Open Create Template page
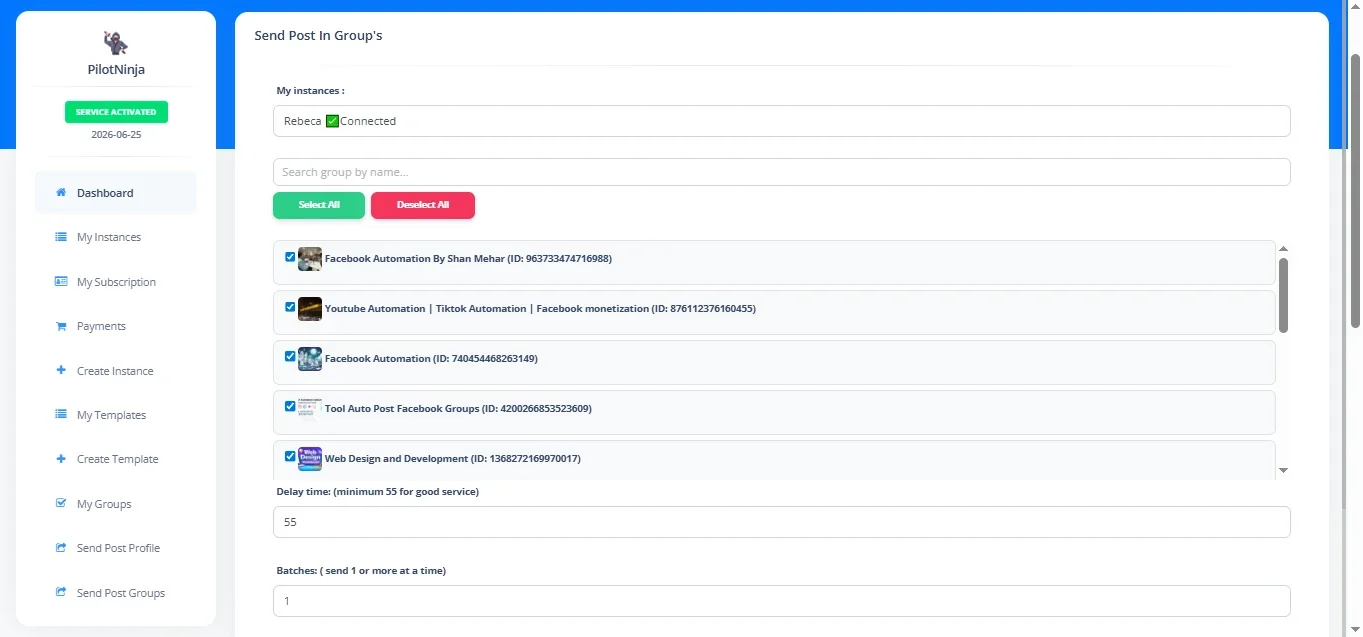Viewport: 1363px width, 637px height. (116, 459)
